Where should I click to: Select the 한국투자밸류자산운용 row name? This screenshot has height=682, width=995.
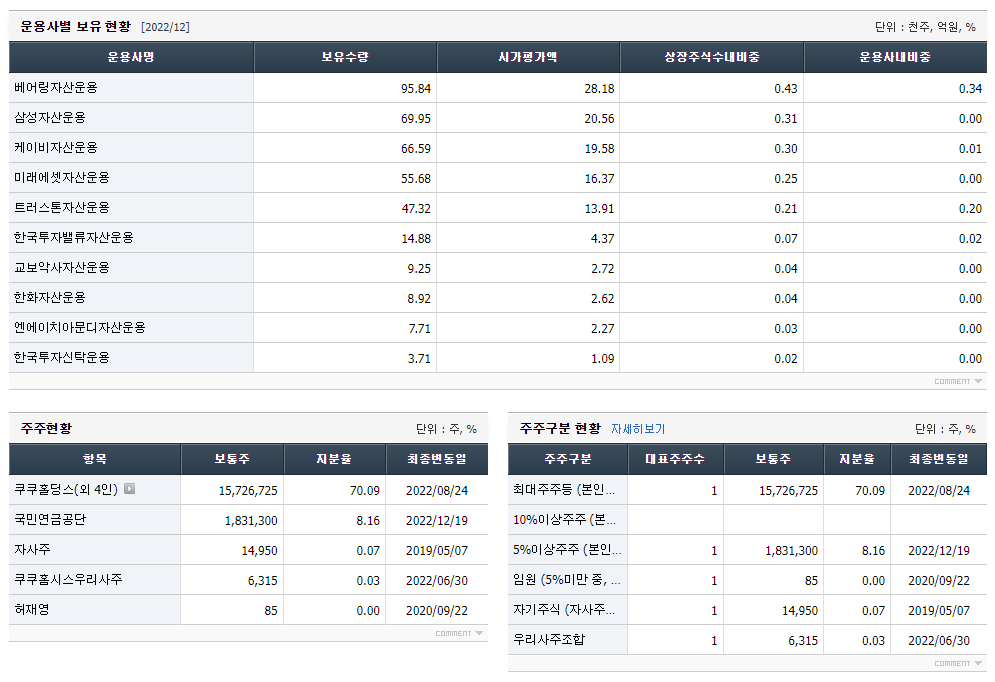pyautogui.click(x=74, y=237)
